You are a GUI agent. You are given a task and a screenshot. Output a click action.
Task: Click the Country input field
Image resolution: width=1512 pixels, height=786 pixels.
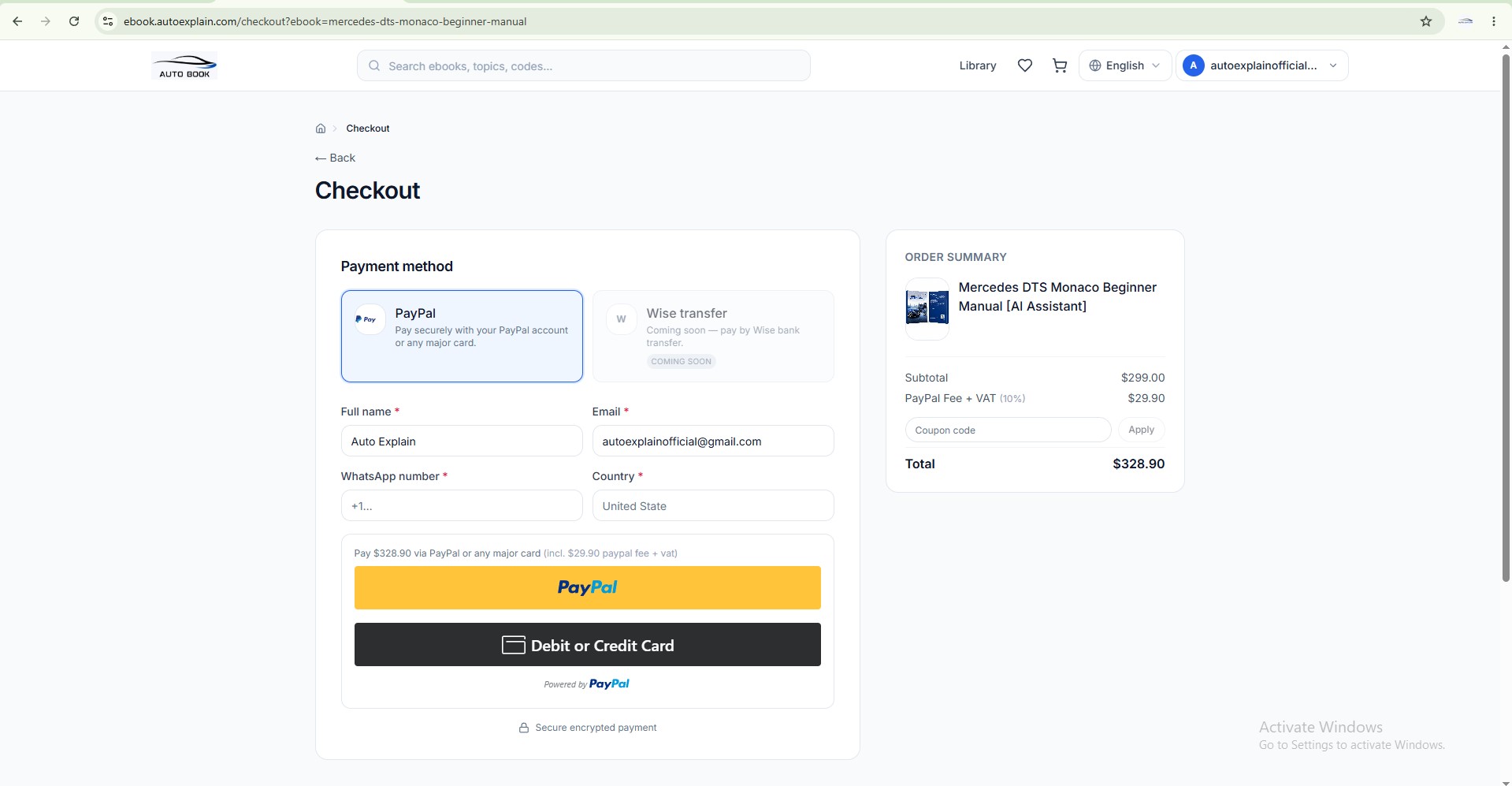pos(713,505)
